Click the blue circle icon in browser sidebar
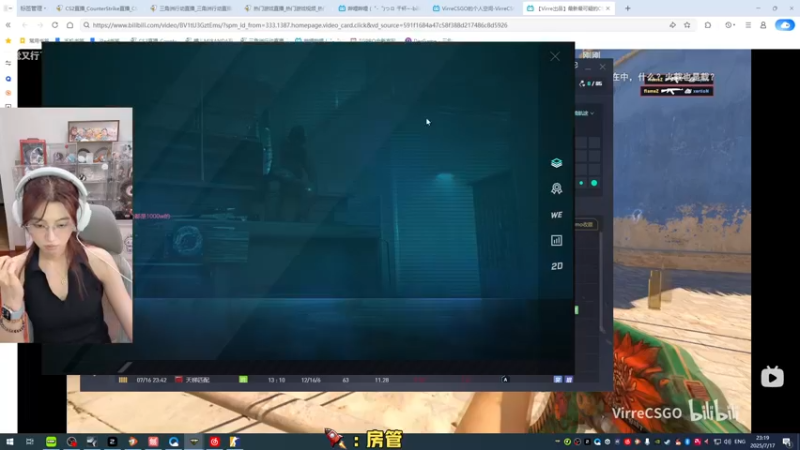 (x=8, y=79)
